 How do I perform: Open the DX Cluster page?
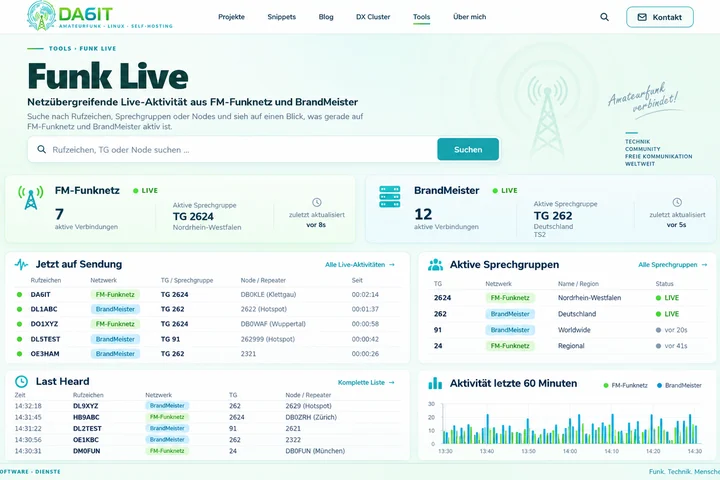tap(373, 17)
